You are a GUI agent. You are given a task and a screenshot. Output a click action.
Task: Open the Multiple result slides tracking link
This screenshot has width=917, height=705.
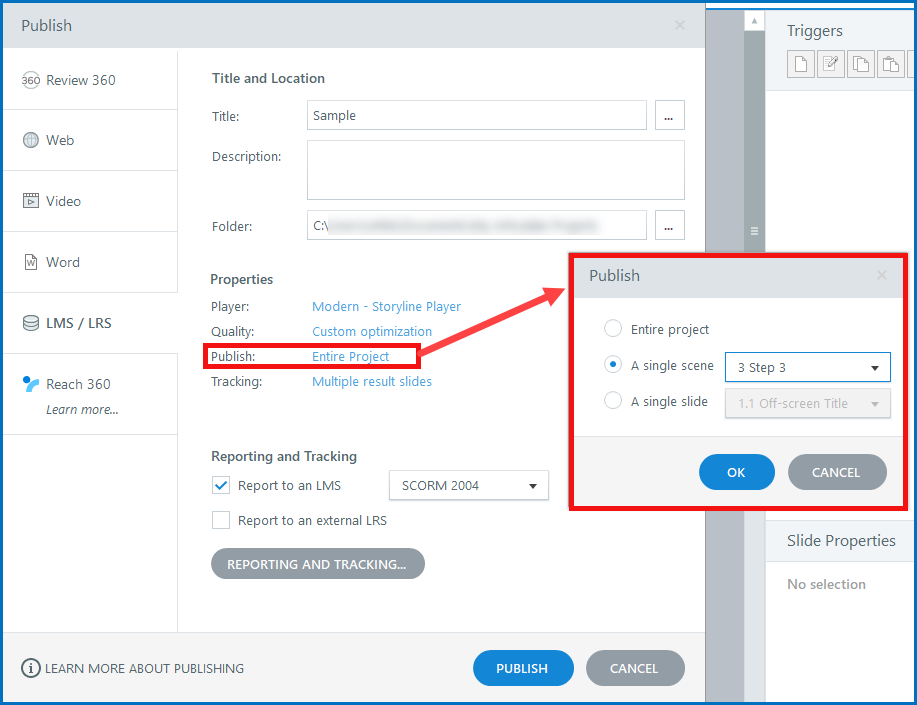pos(372,381)
